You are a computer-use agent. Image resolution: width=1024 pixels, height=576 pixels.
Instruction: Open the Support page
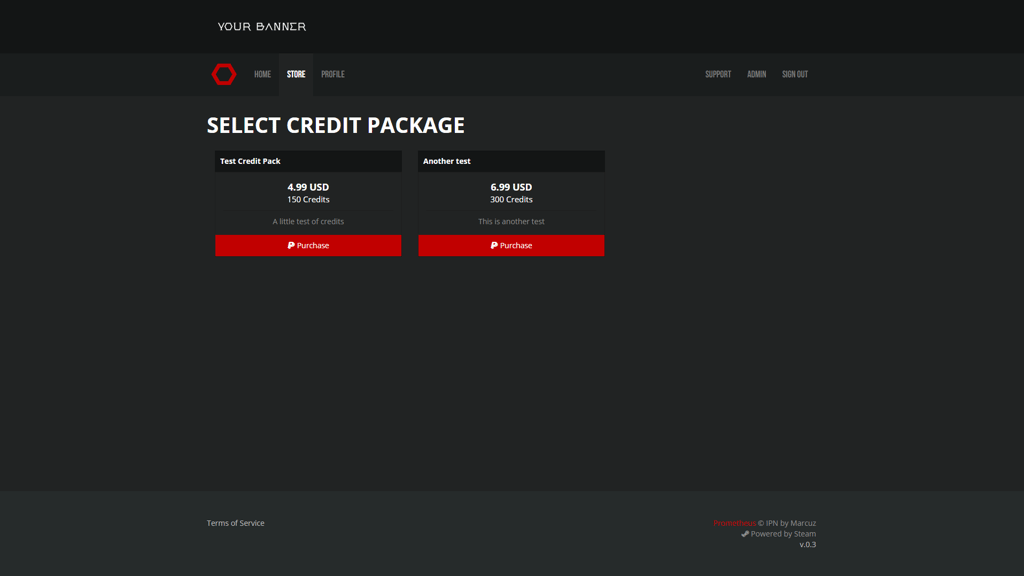(718, 74)
